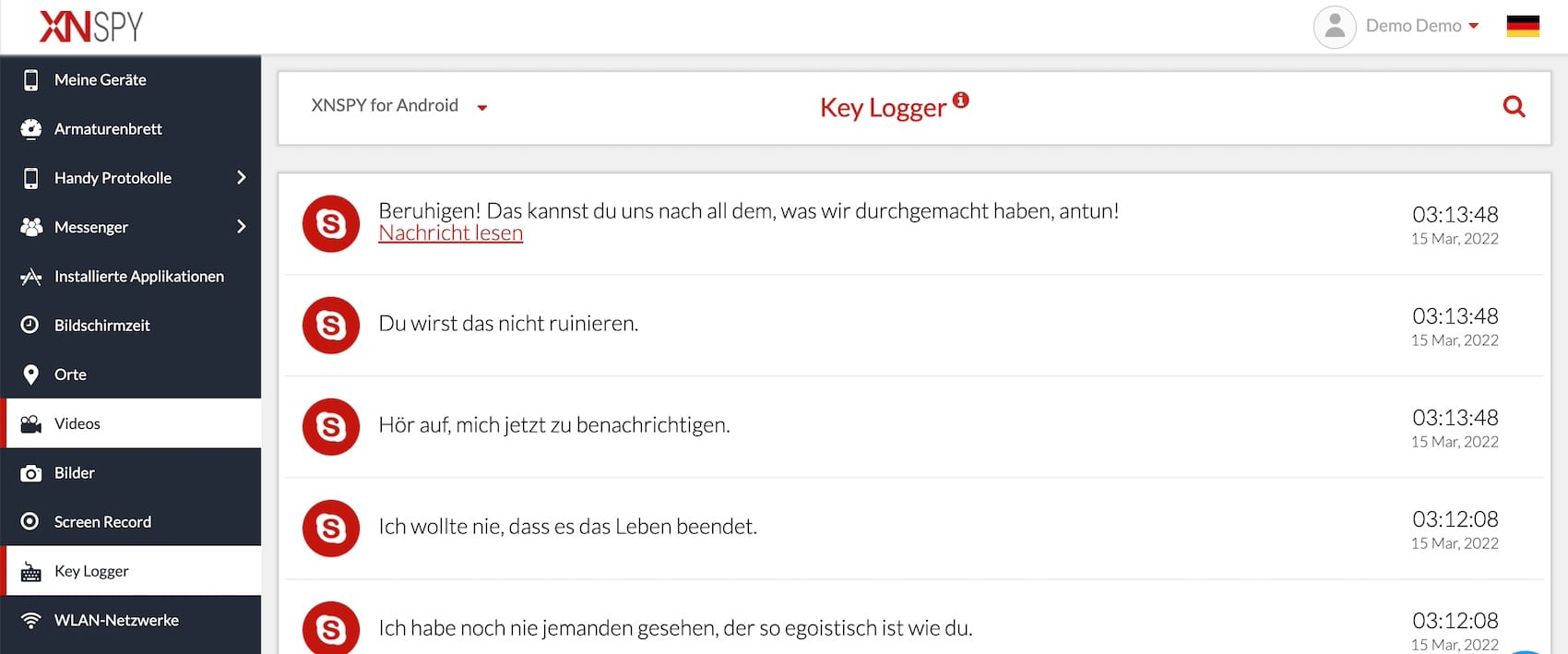Select Orte in the sidebar
Viewport: 1568px width, 654px height.
[131, 375]
